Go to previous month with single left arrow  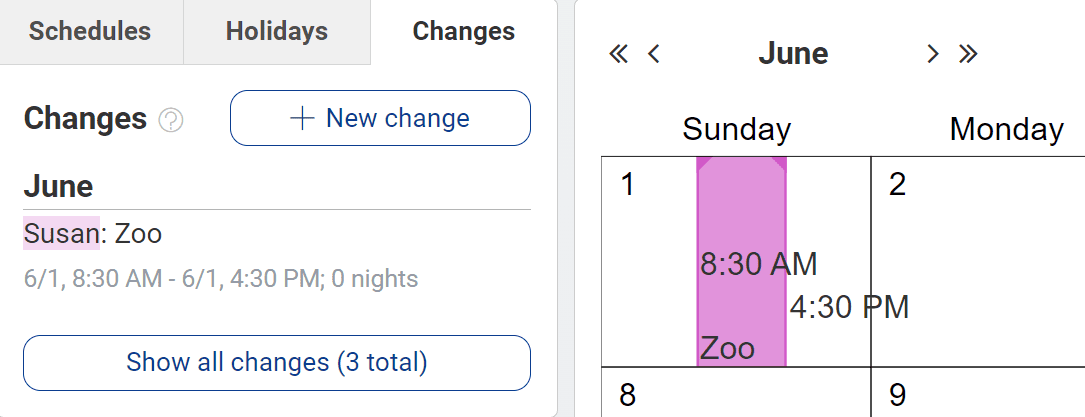pyautogui.click(x=653, y=54)
